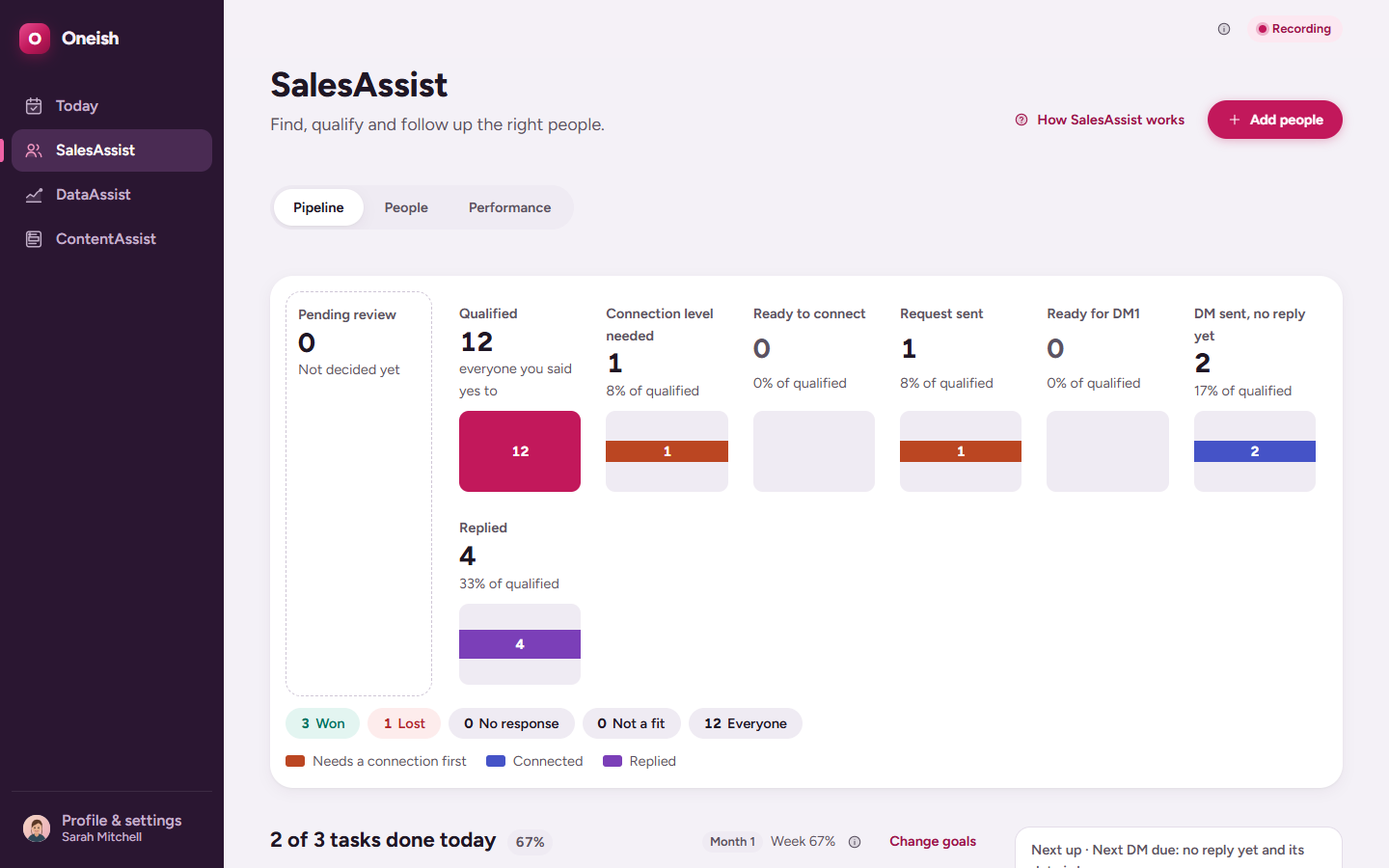Click the question mark help icon

(x=1021, y=120)
